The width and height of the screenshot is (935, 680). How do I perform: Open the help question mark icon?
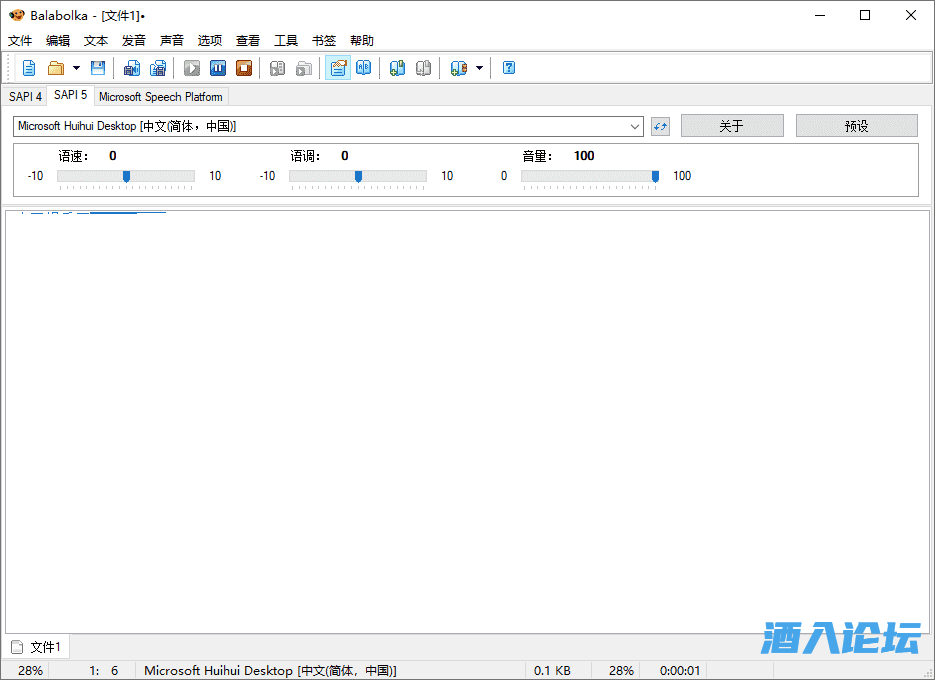(x=509, y=68)
